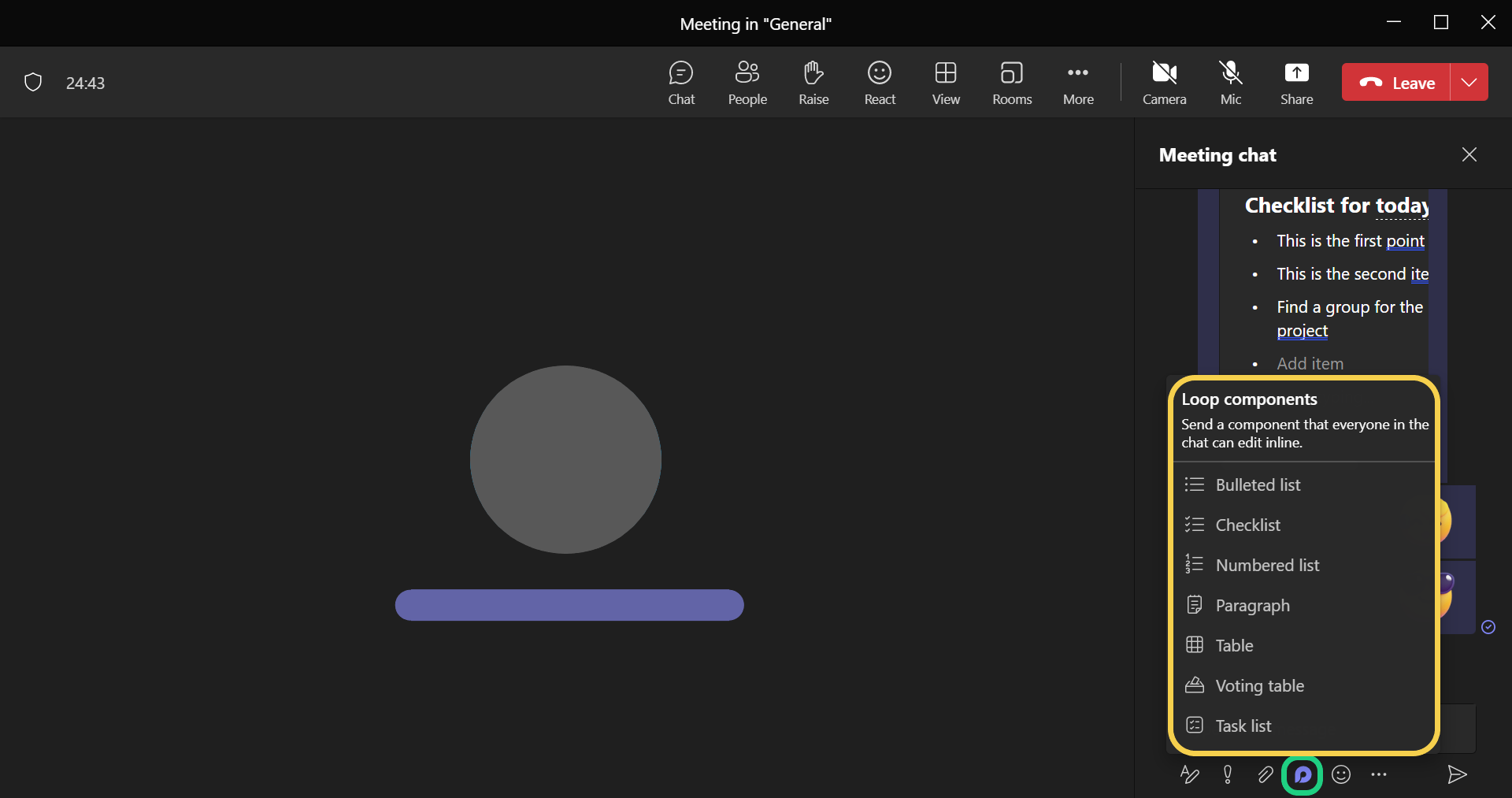Screen dimensions: 1512x798
Task: Share your screen content
Action: (1296, 83)
